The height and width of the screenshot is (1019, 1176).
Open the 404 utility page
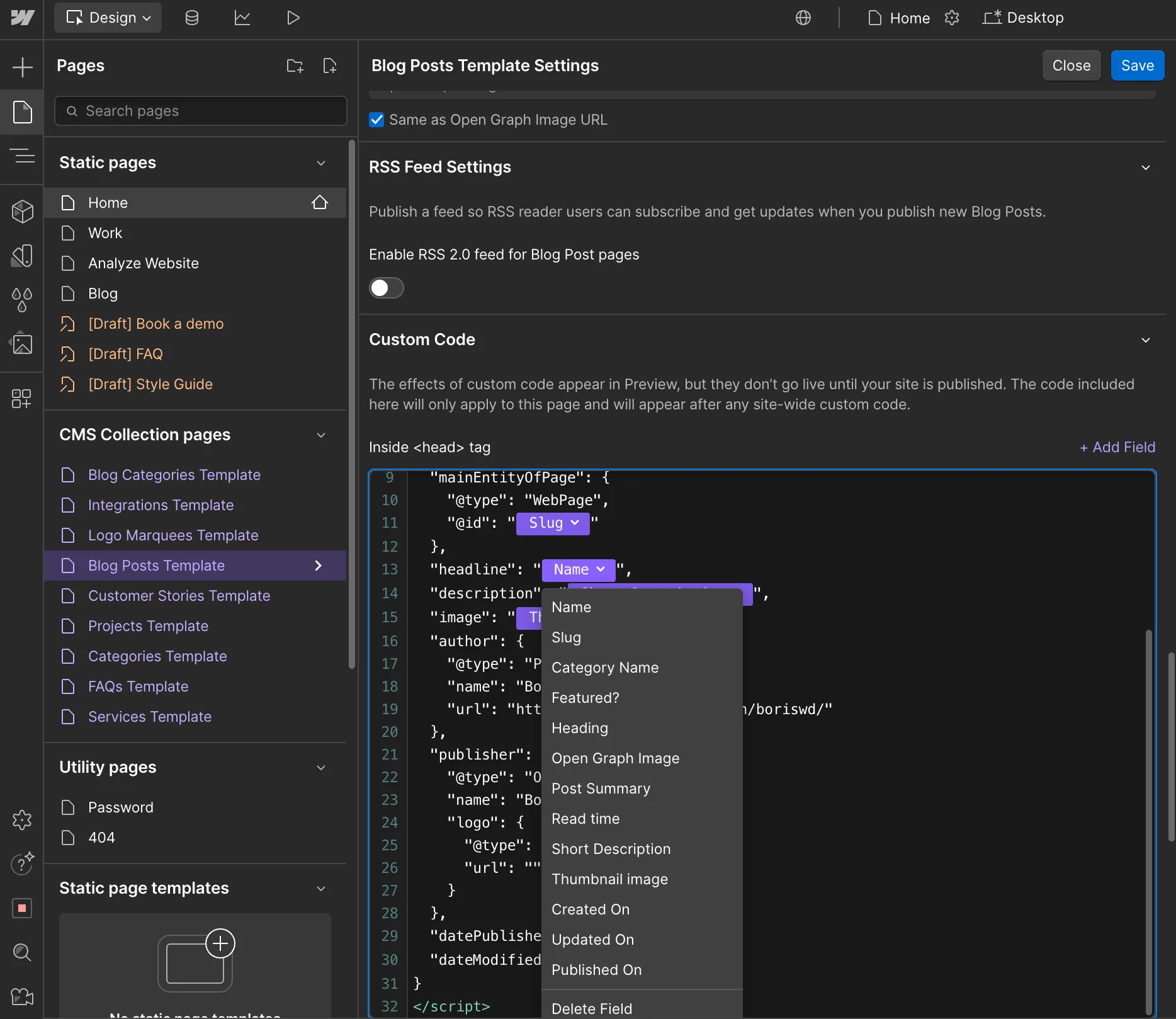coord(195,838)
